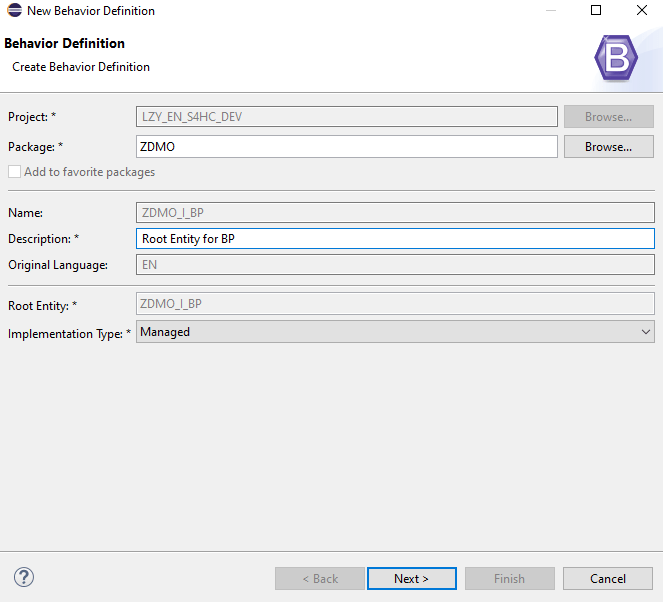Click the Original Language field

click(394, 266)
